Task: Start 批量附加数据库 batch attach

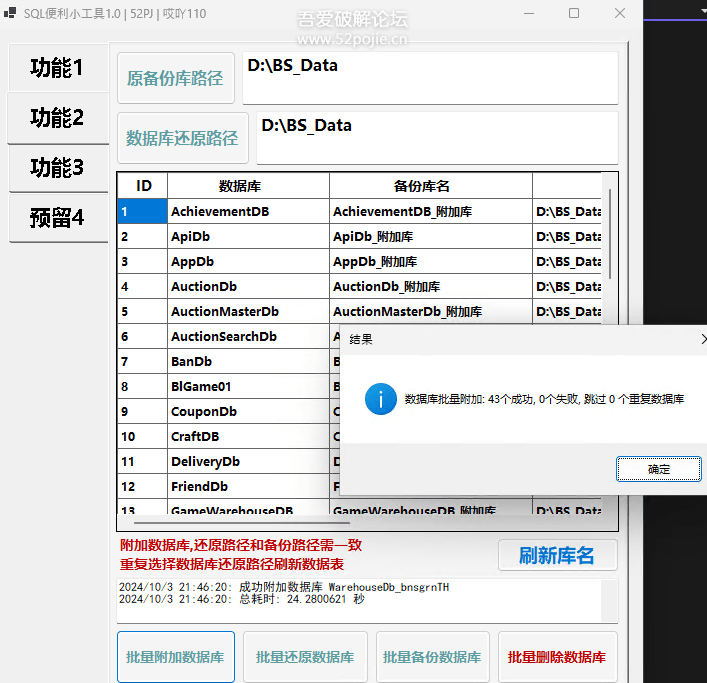Action: 175,657
